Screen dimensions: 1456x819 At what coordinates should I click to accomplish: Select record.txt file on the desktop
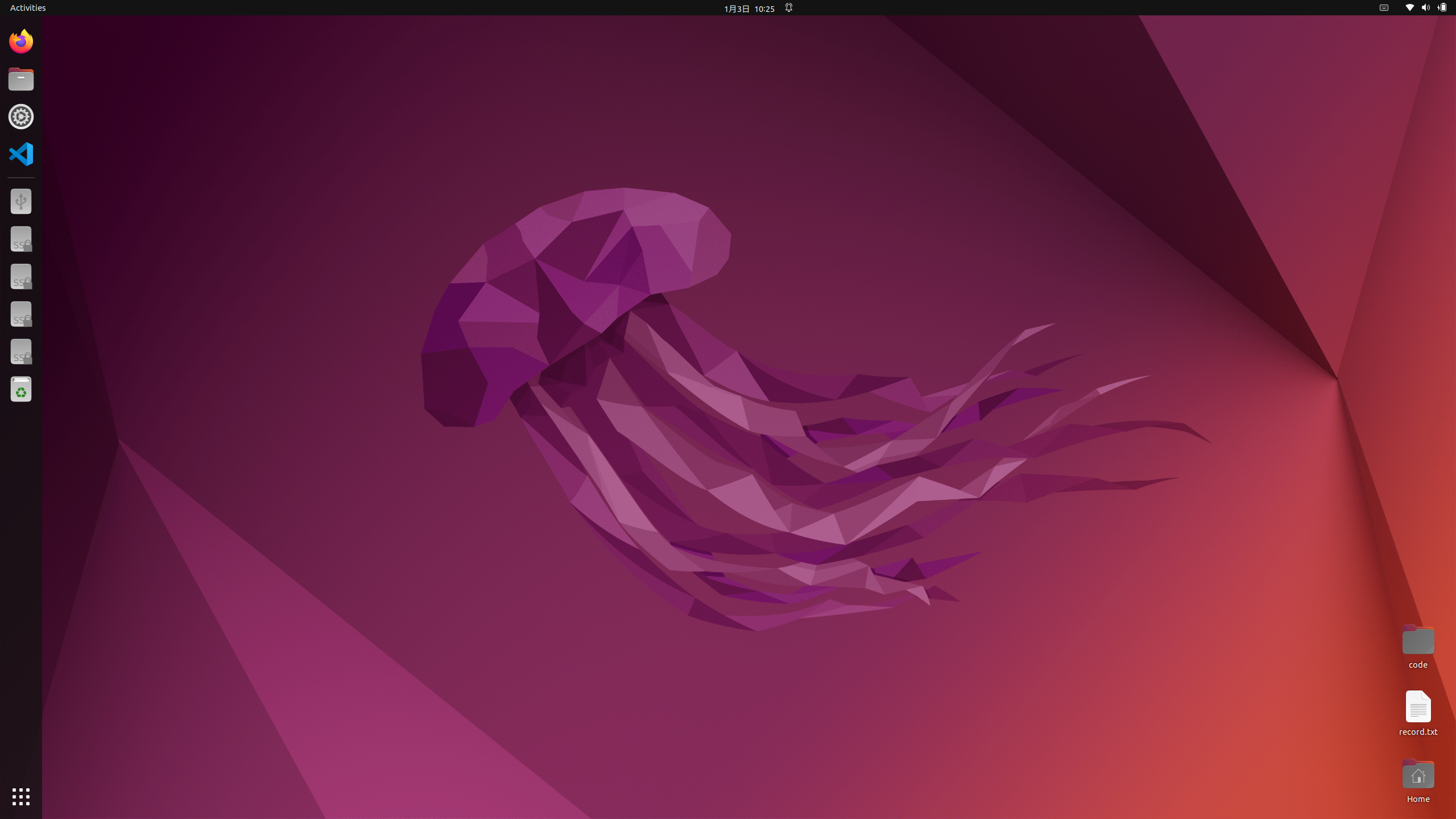pos(1418,708)
